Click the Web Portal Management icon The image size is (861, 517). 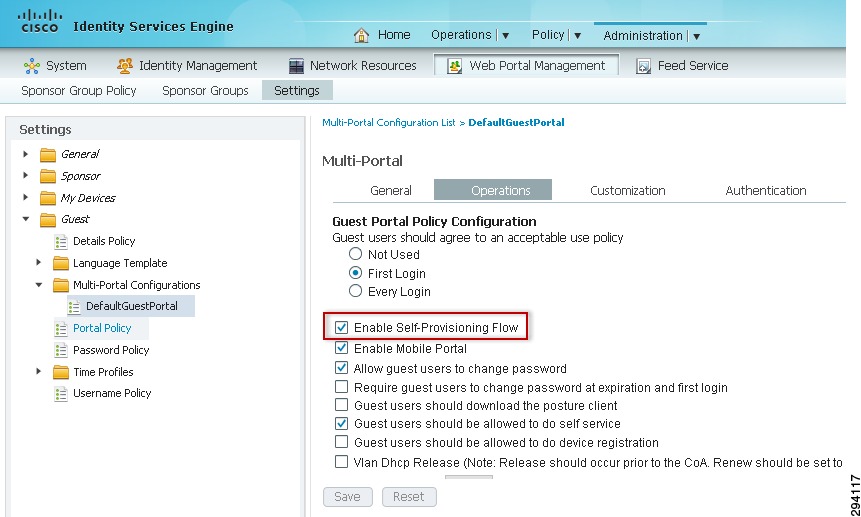coord(454,66)
